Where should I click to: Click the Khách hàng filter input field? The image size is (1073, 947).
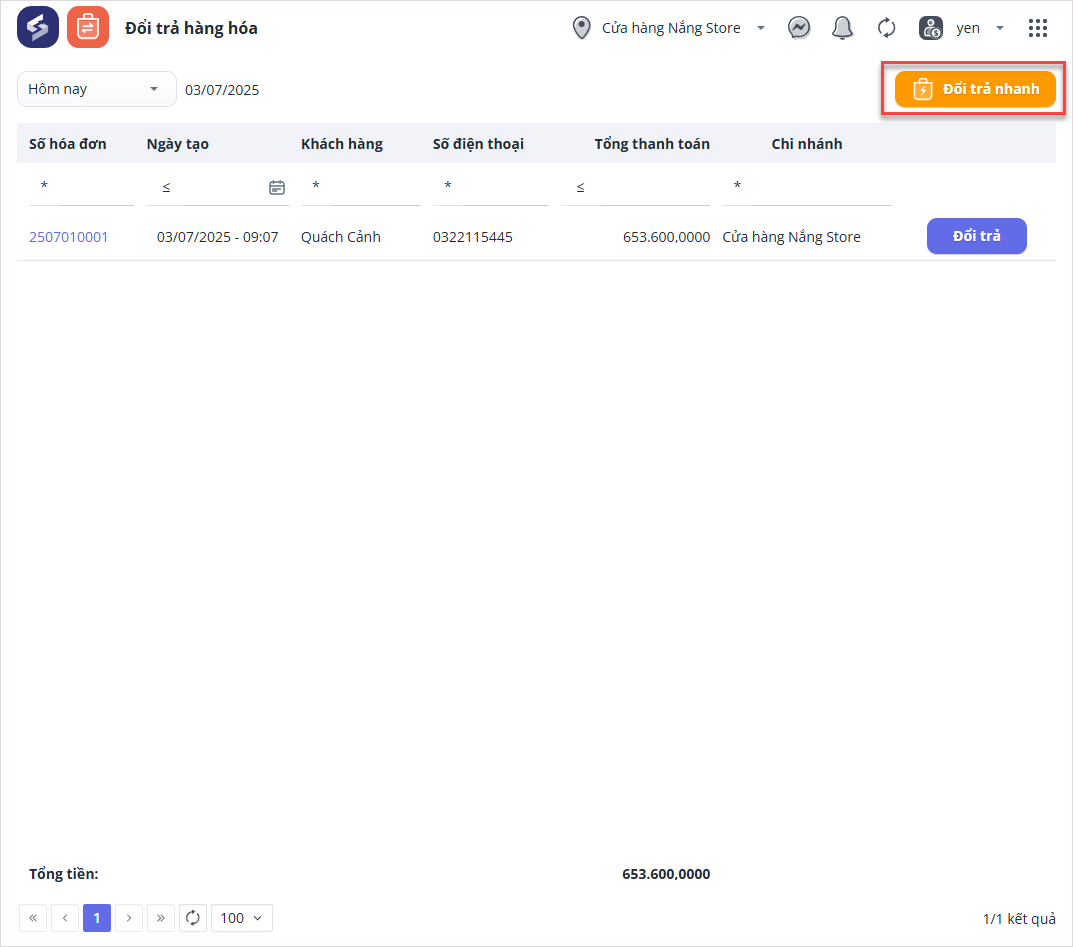[375, 186]
